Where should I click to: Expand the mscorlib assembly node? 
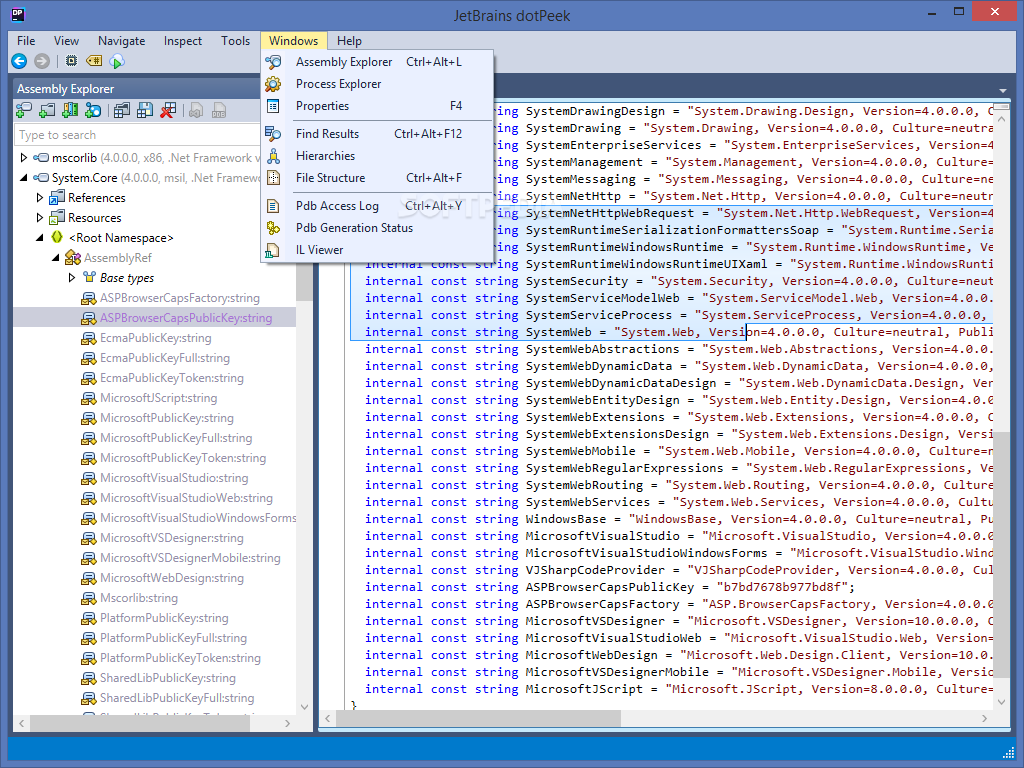[x=24, y=158]
